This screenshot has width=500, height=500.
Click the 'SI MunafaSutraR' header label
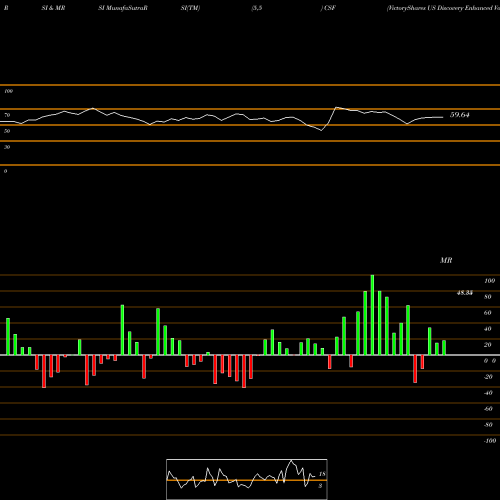123,8
